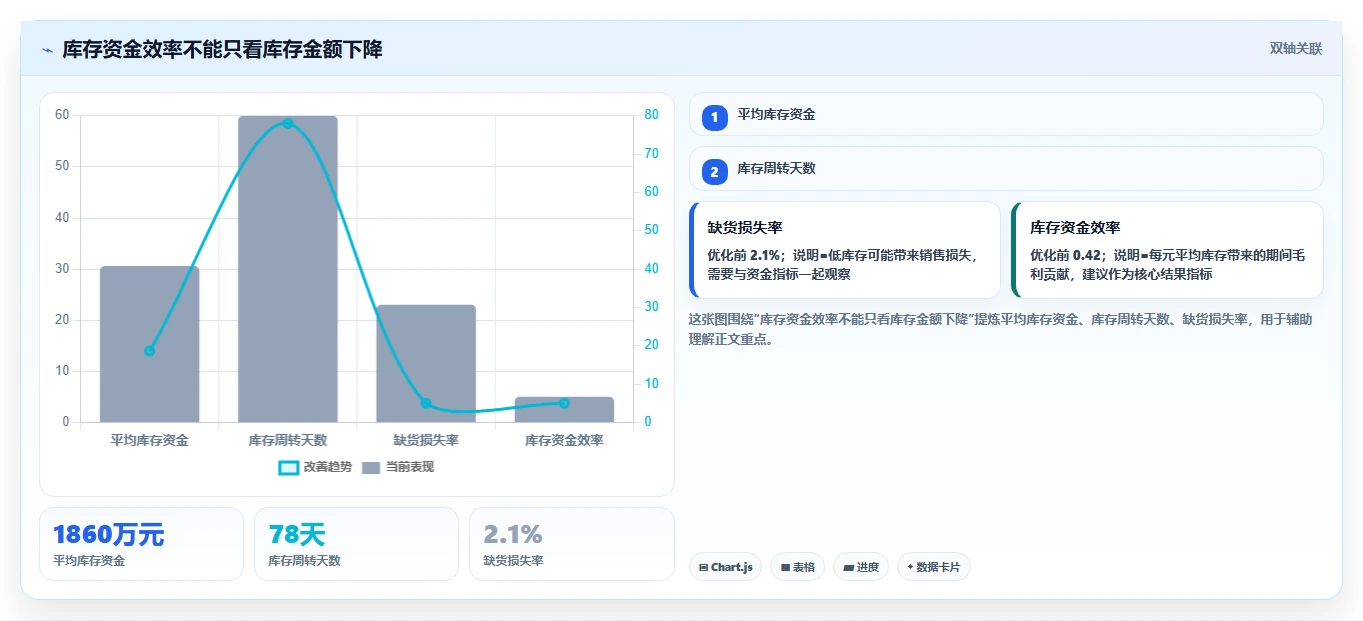Image resolution: width=1363 pixels, height=621 pixels.
Task: Click the 表格 tag
Action: pyautogui.click(x=797, y=567)
